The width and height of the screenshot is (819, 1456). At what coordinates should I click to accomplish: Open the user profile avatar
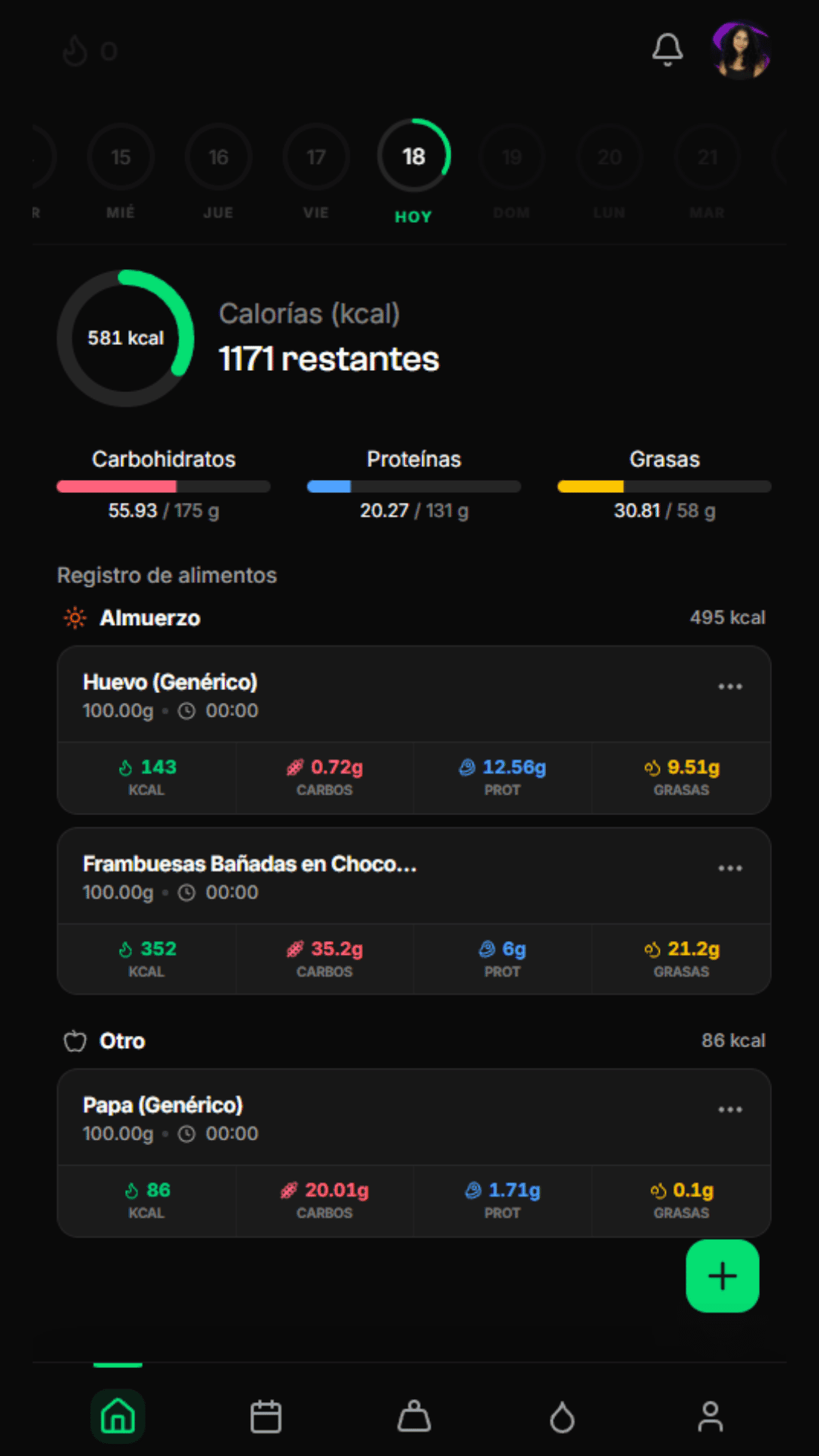tap(742, 50)
